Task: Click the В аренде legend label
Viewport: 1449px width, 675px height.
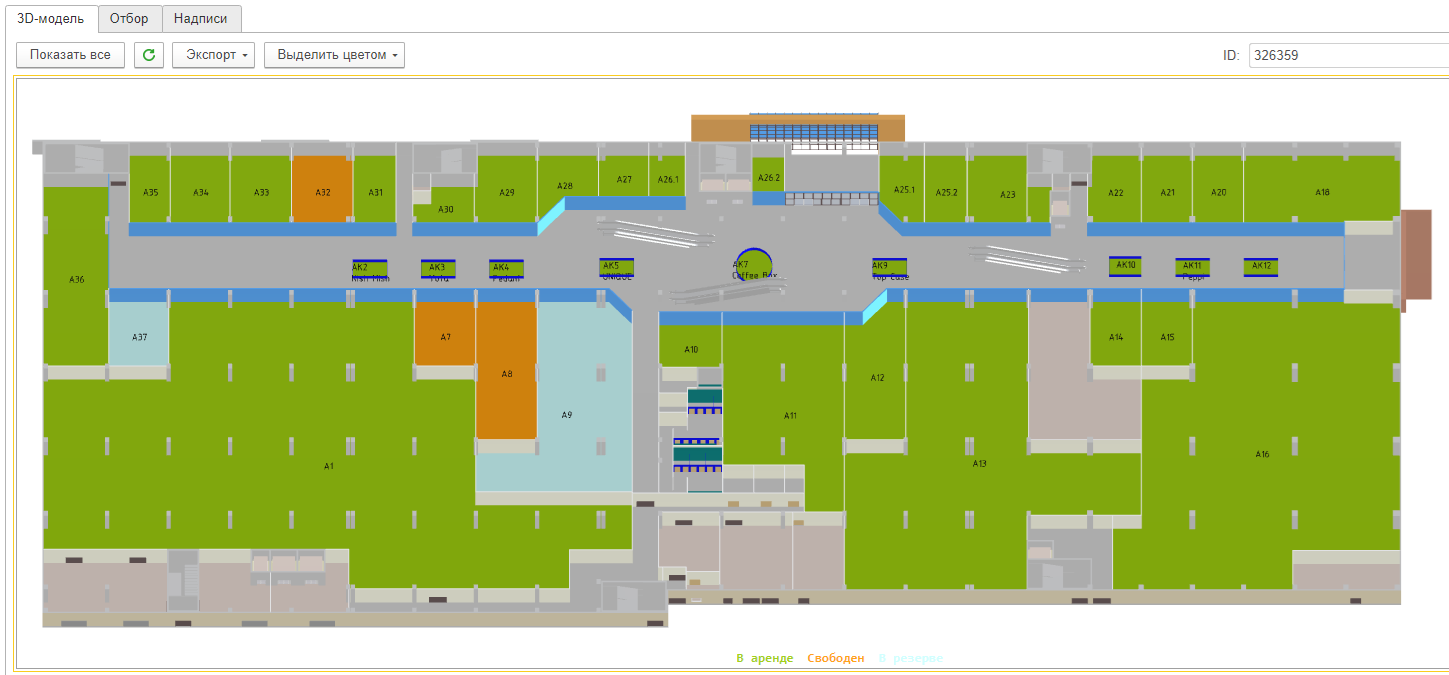Action: pos(764,658)
